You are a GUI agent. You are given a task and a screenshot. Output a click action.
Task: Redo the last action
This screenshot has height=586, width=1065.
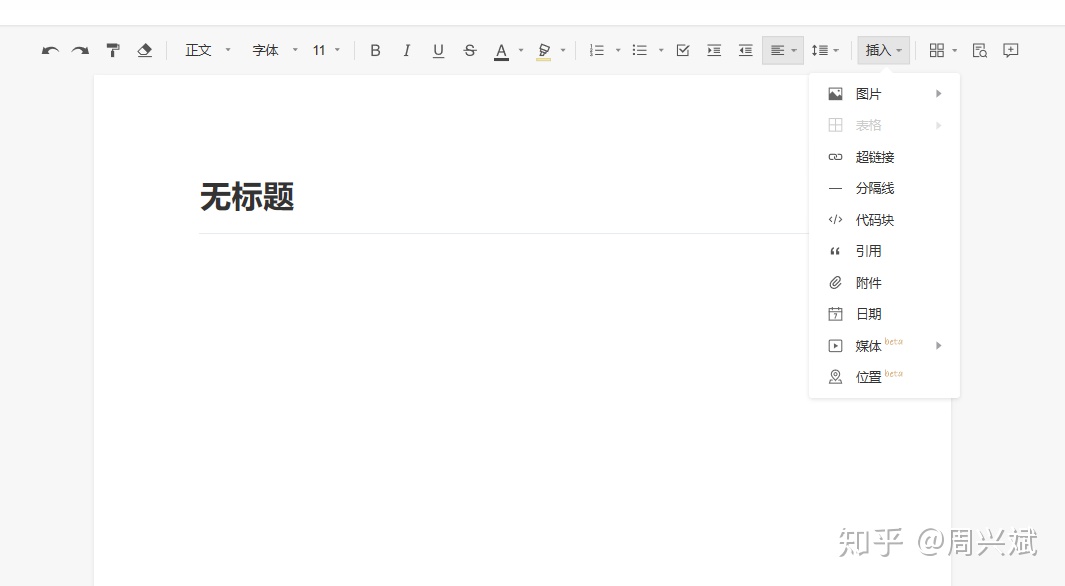(81, 50)
